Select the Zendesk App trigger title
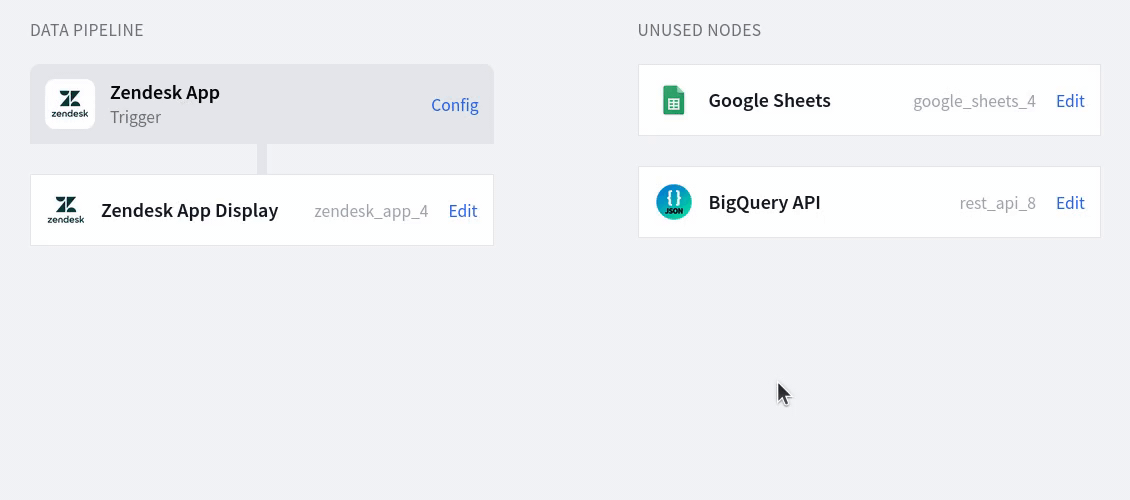The width and height of the screenshot is (1130, 500). click(165, 92)
